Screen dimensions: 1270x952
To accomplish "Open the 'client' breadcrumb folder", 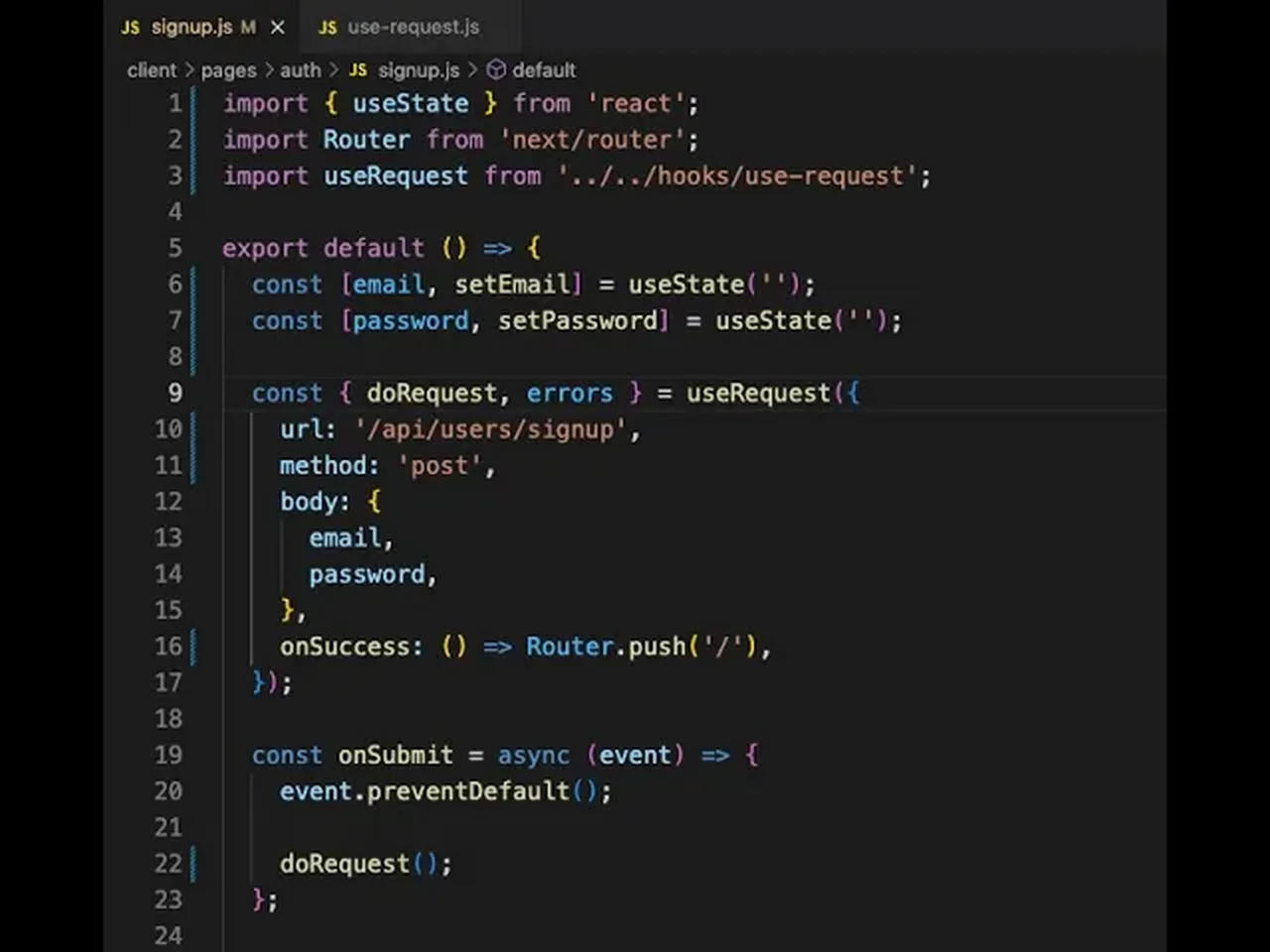I will pyautogui.click(x=151, y=70).
